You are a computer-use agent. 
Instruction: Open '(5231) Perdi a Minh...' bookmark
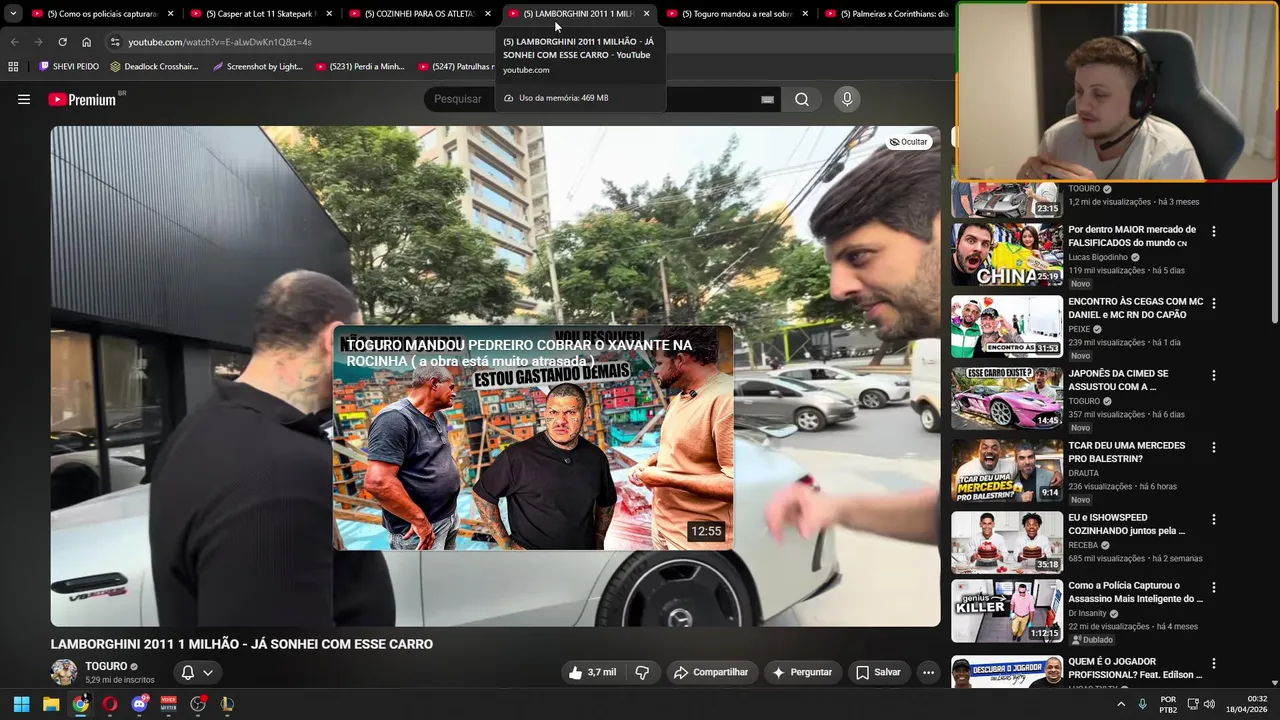(x=360, y=66)
